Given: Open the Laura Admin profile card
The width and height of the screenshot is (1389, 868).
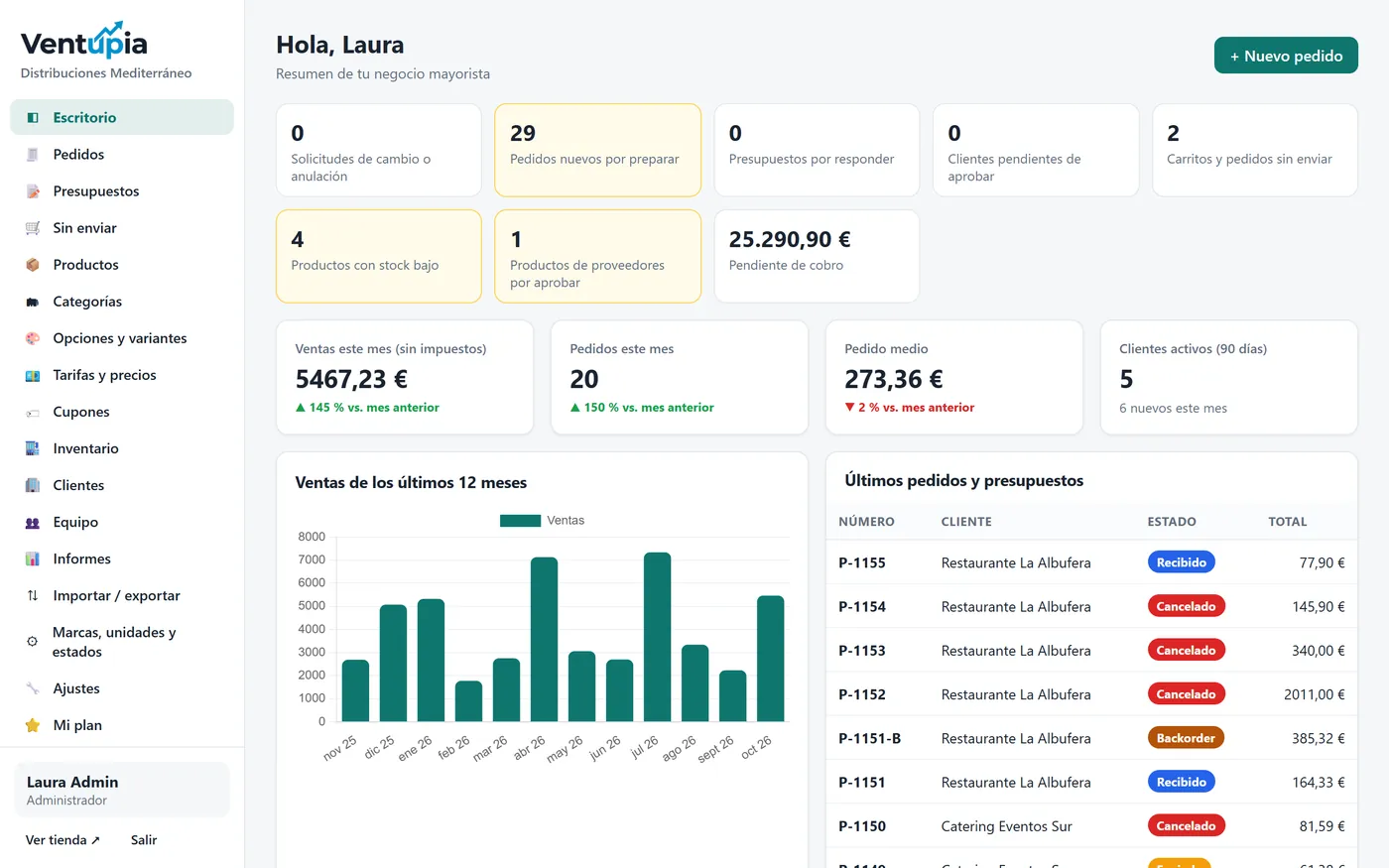Looking at the screenshot, I should point(122,790).
